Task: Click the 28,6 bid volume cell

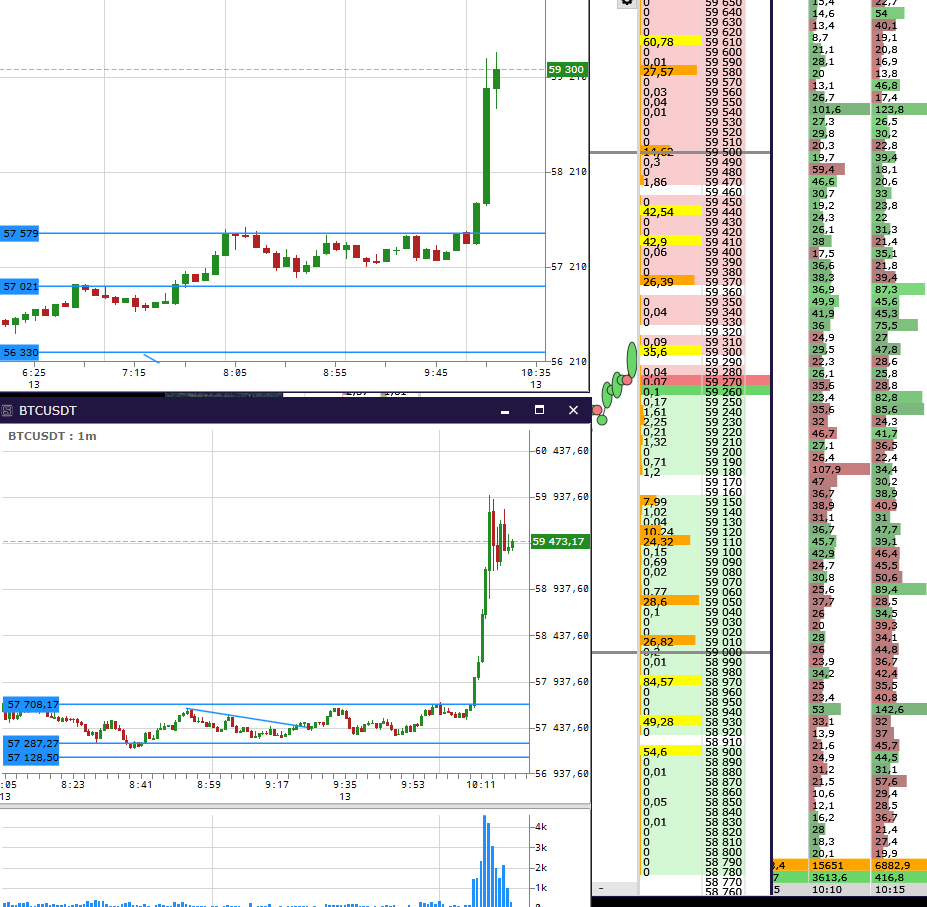Action: [670, 602]
